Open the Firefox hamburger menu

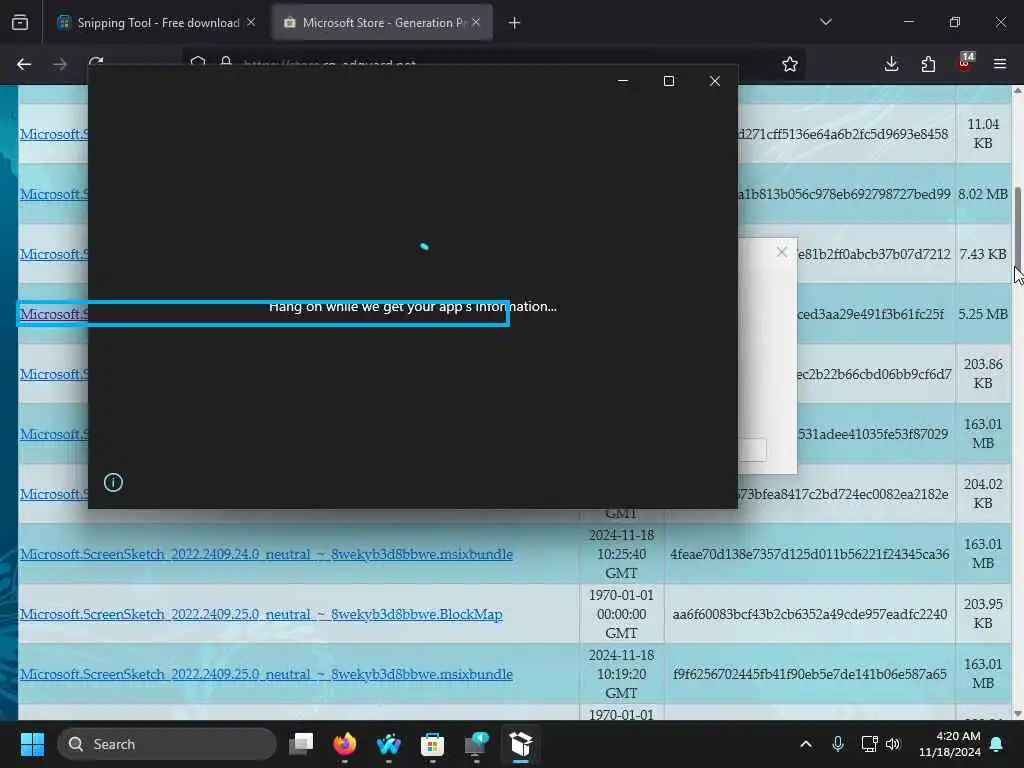[x=1000, y=64]
